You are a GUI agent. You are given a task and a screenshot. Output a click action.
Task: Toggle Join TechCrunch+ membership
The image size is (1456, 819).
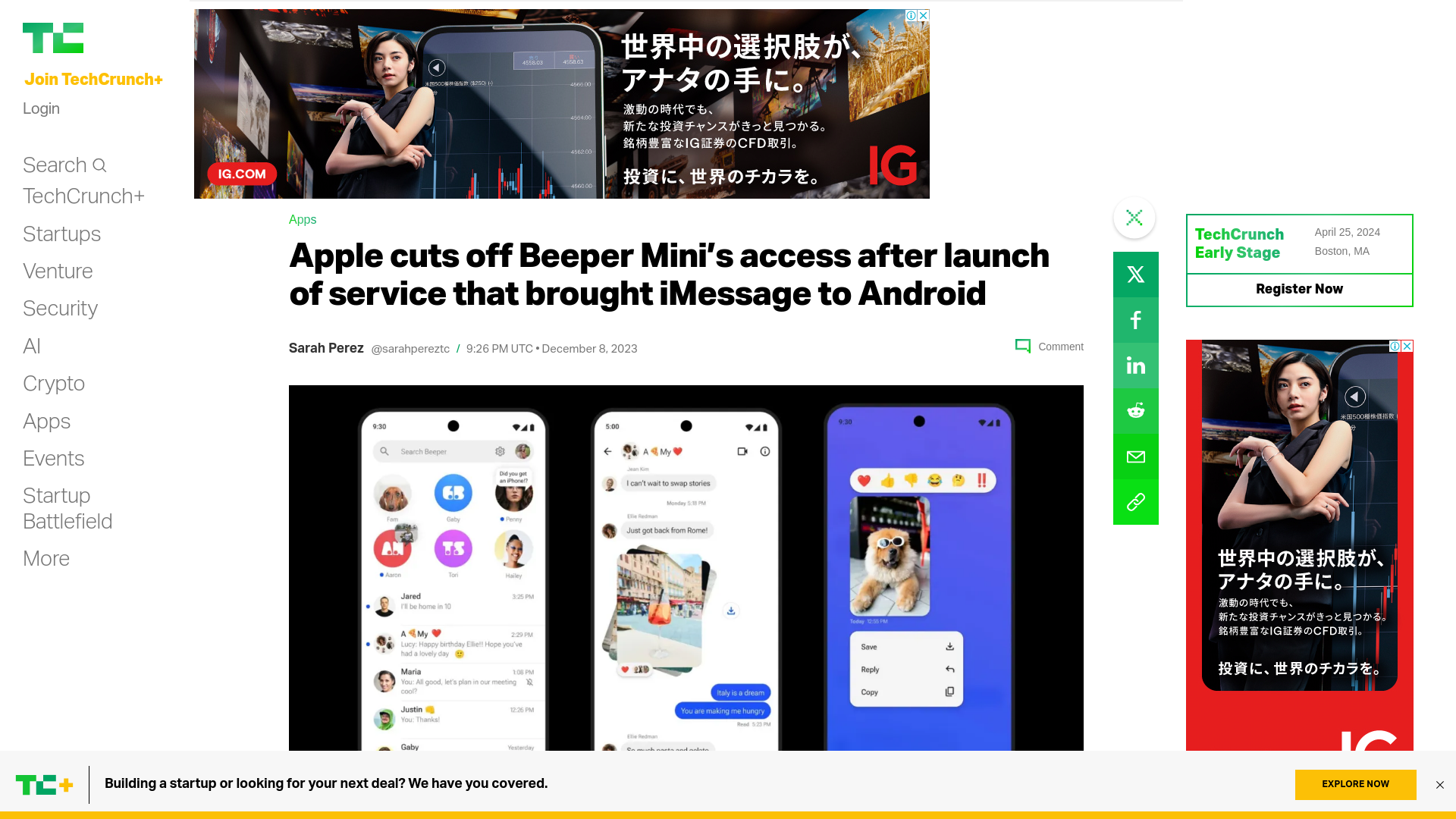[93, 80]
